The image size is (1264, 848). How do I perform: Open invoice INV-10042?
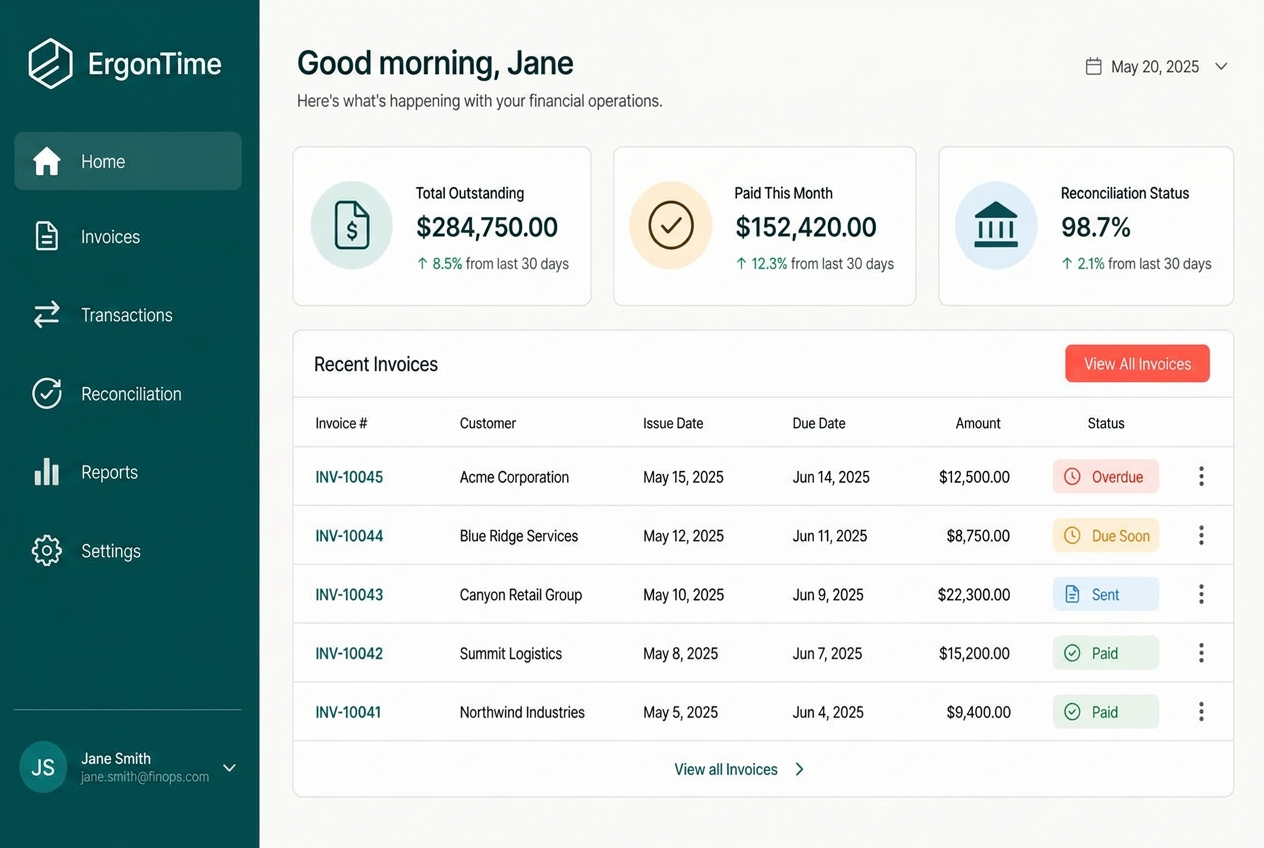click(349, 653)
